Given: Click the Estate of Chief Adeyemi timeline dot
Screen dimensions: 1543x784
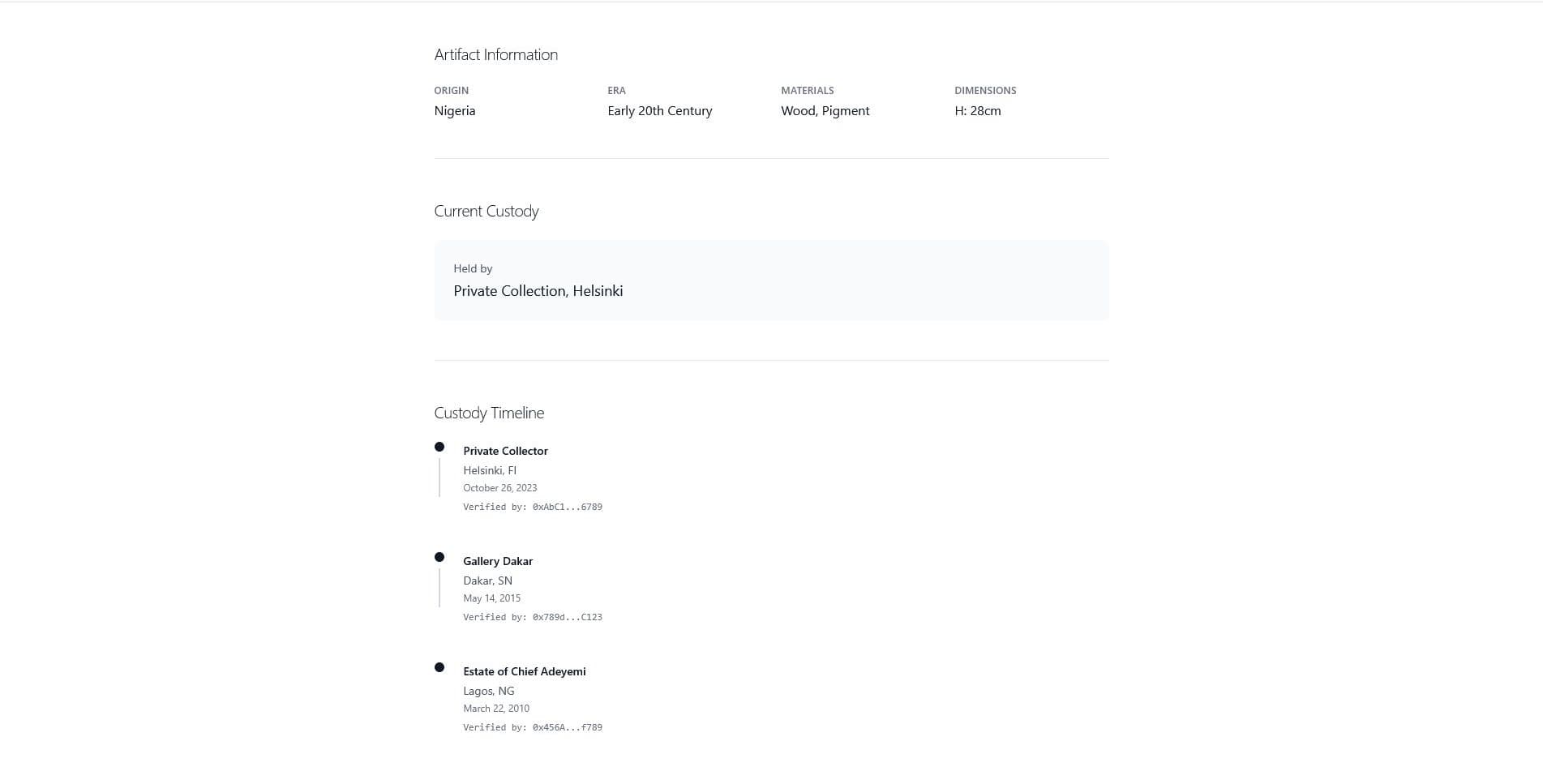Looking at the screenshot, I should 439,667.
